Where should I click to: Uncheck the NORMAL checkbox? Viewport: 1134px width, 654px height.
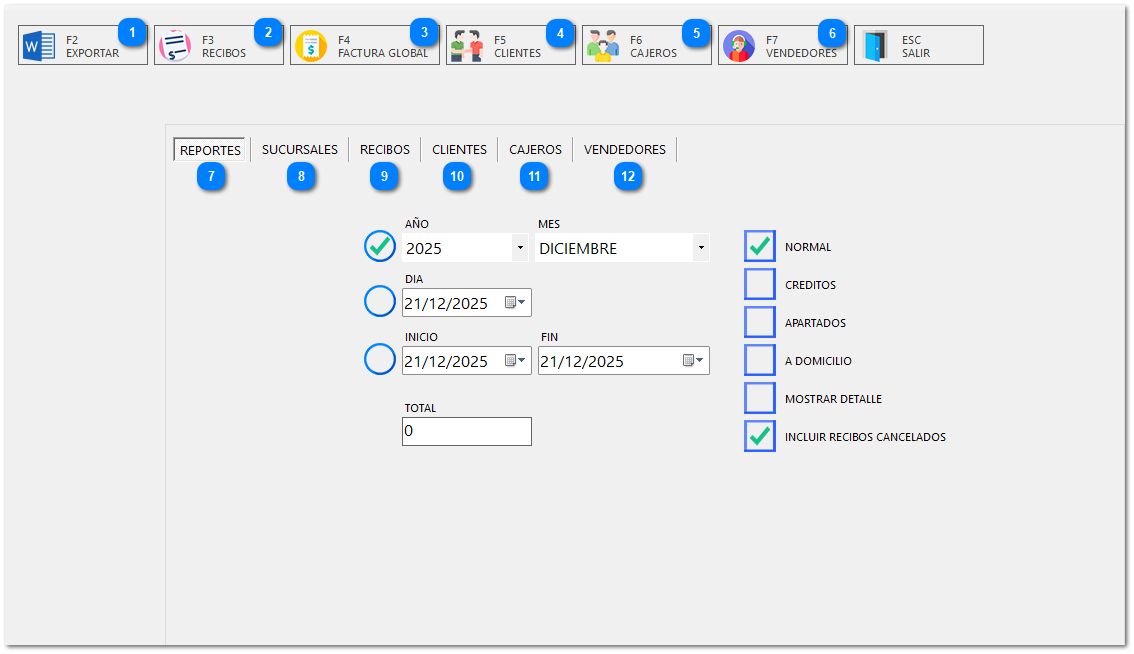[x=760, y=246]
